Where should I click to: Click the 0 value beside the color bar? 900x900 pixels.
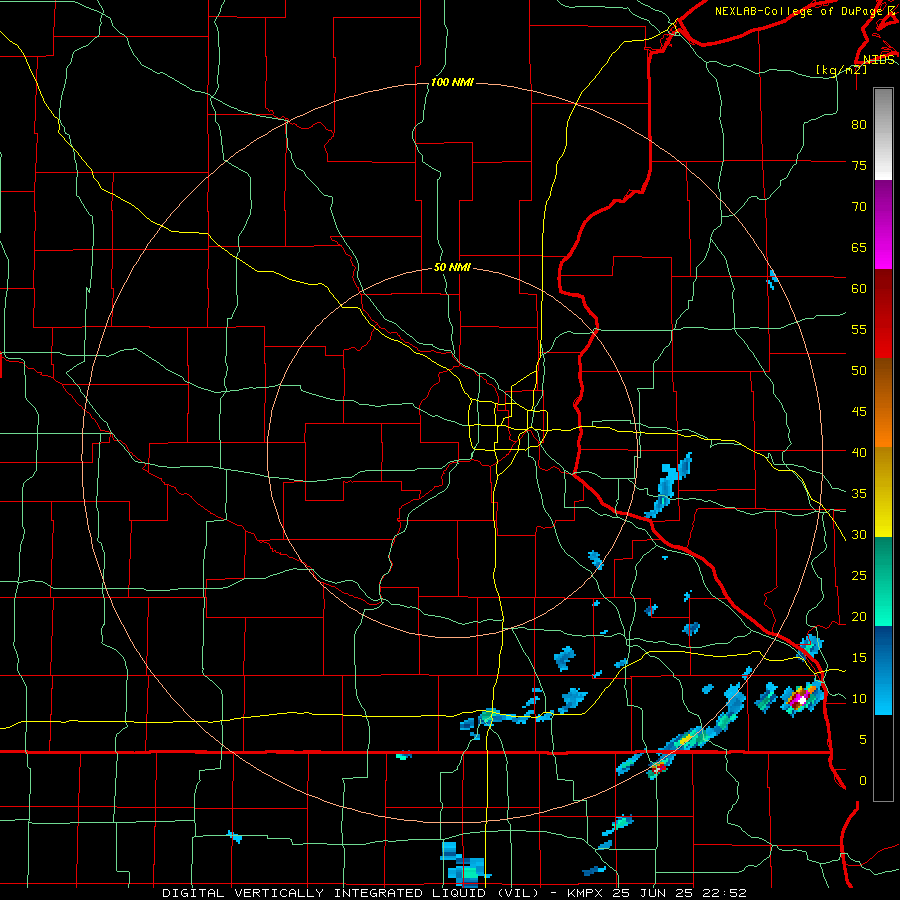(x=863, y=781)
